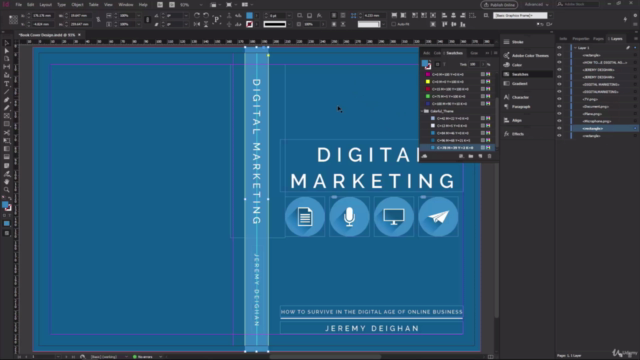Click the document icon on book cover
Screen dimensions: 640x360
coord(305,217)
